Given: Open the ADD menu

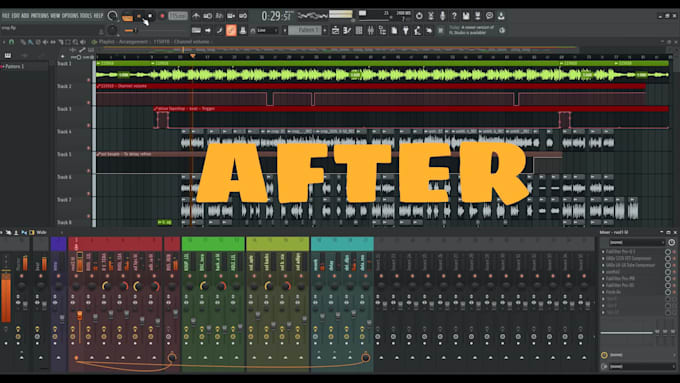Looking at the screenshot, I should (25, 16).
